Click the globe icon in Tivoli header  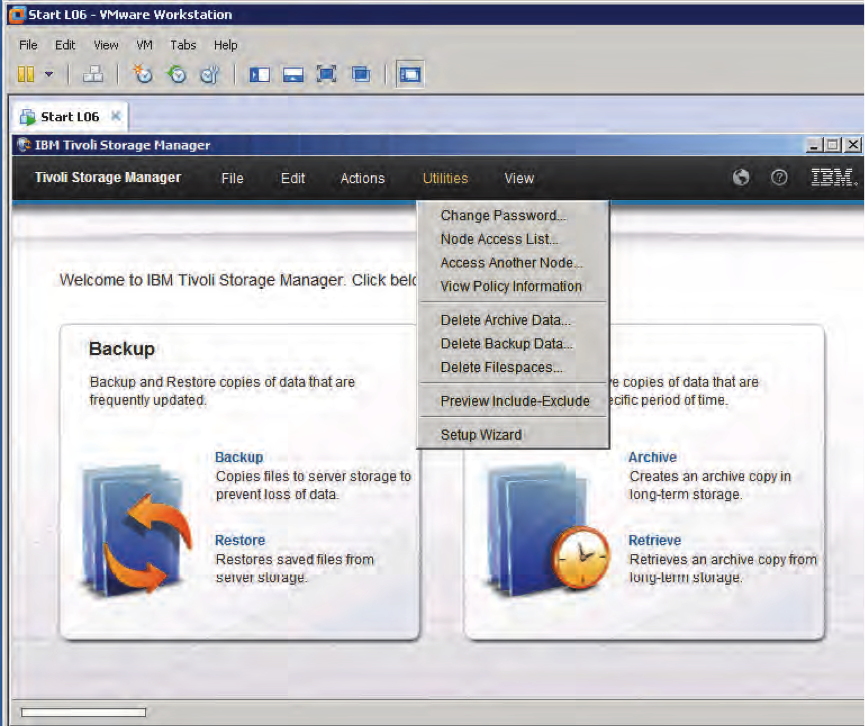click(741, 177)
